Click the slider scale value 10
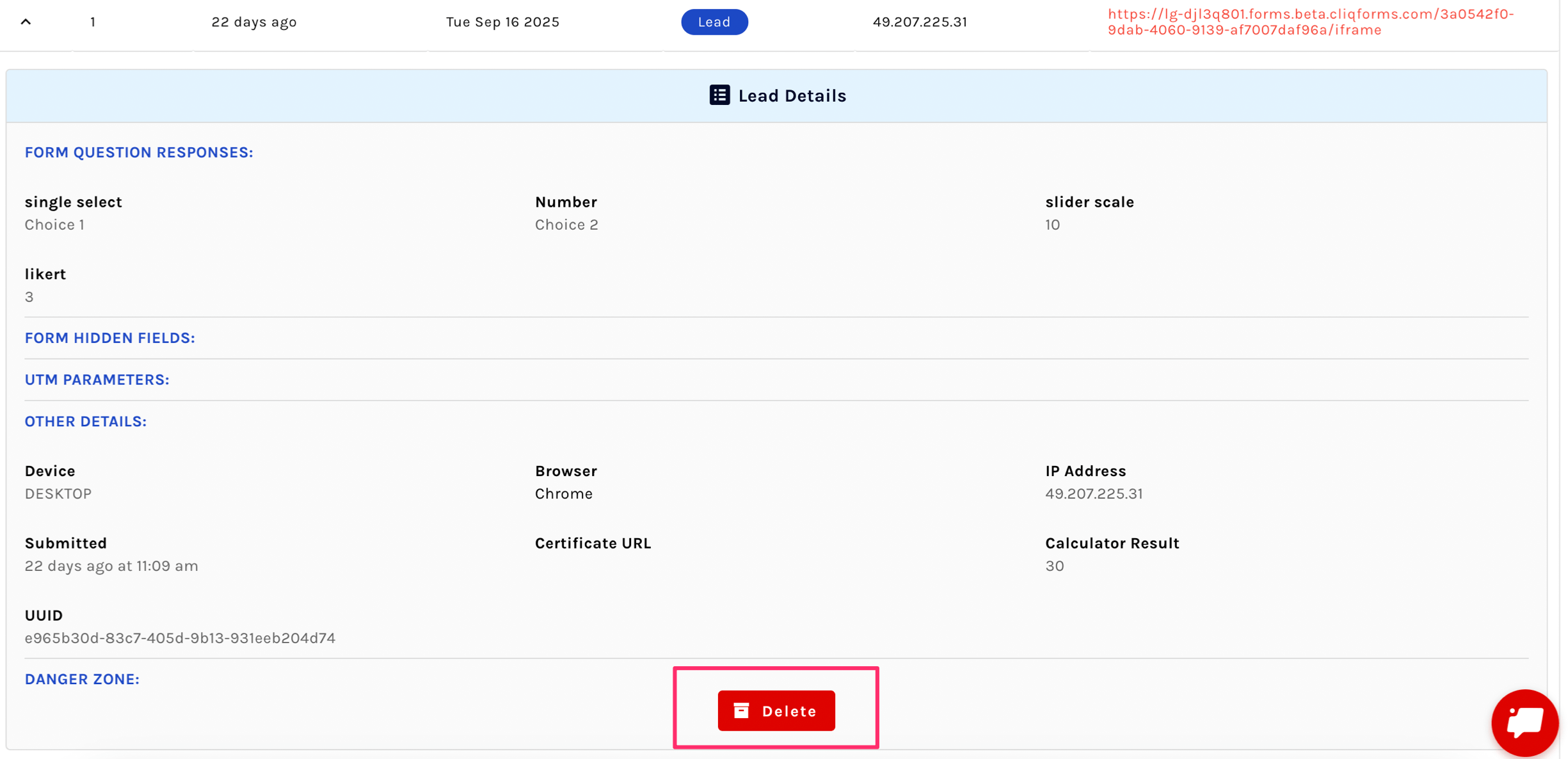1568x759 pixels. 1052,225
